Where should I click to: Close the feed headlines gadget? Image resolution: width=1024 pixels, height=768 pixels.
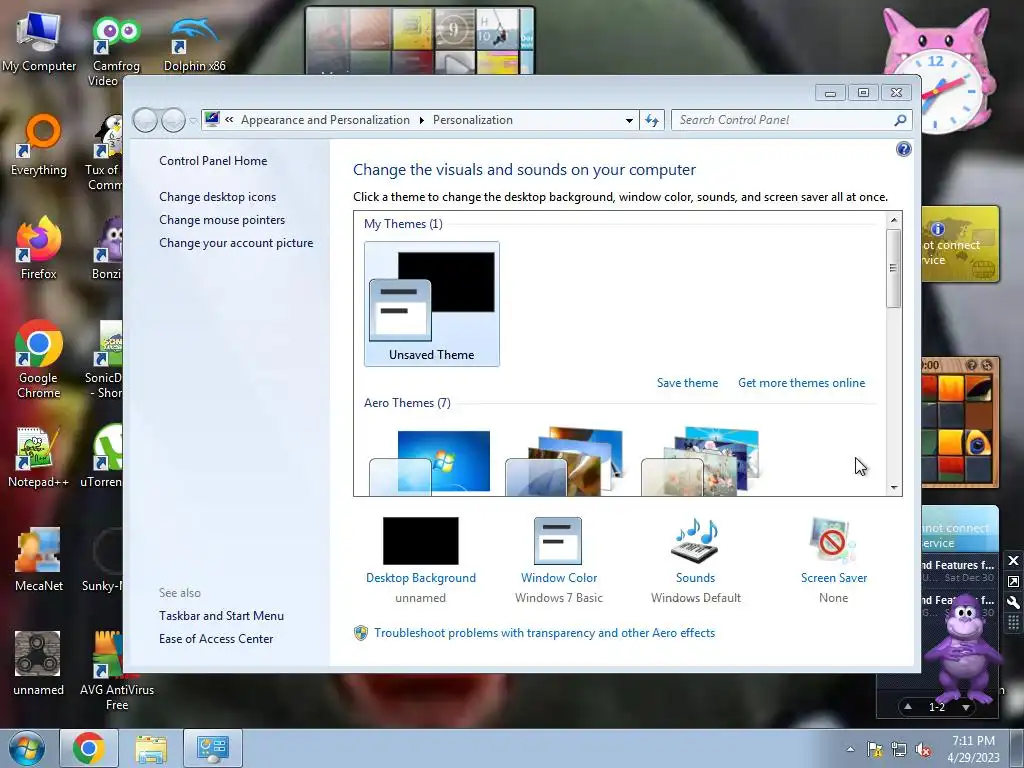(1013, 560)
